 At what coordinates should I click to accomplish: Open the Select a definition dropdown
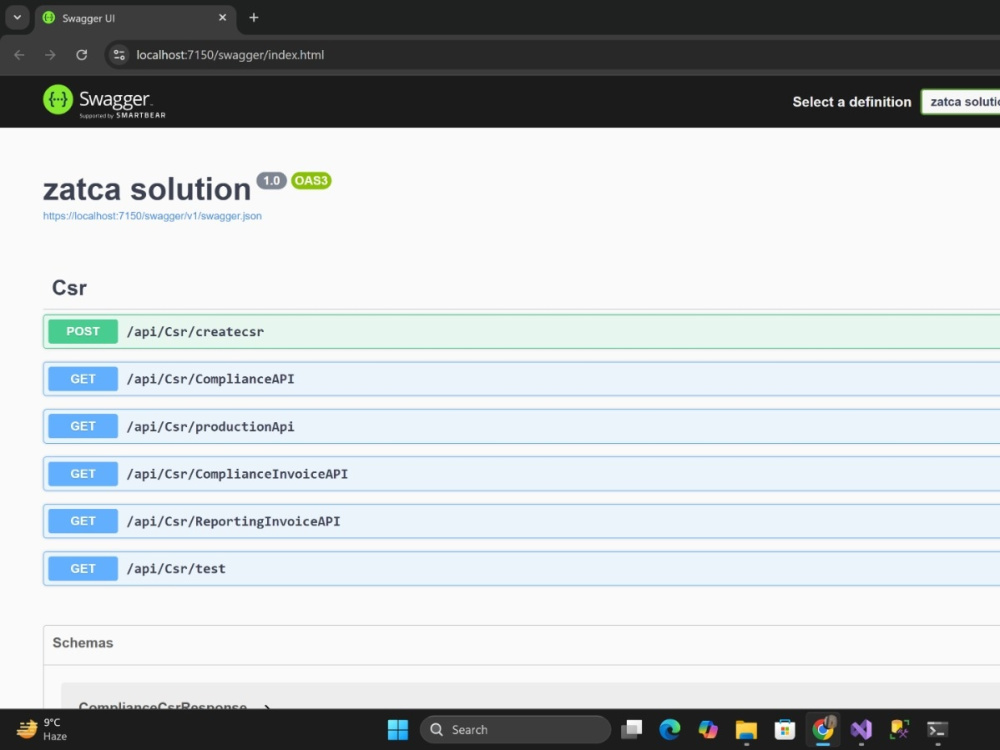pos(963,101)
